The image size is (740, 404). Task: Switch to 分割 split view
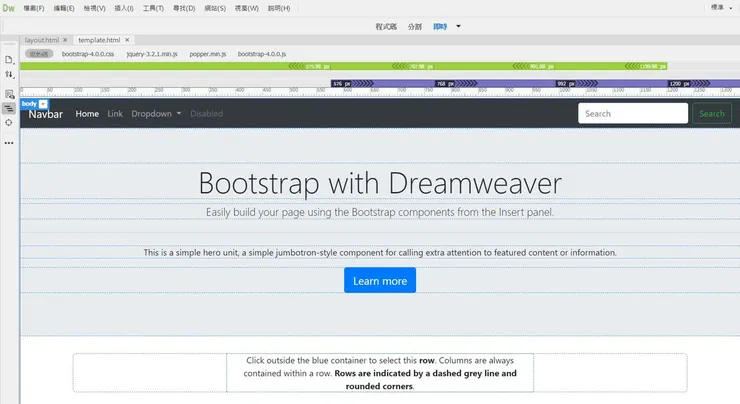[x=415, y=26]
